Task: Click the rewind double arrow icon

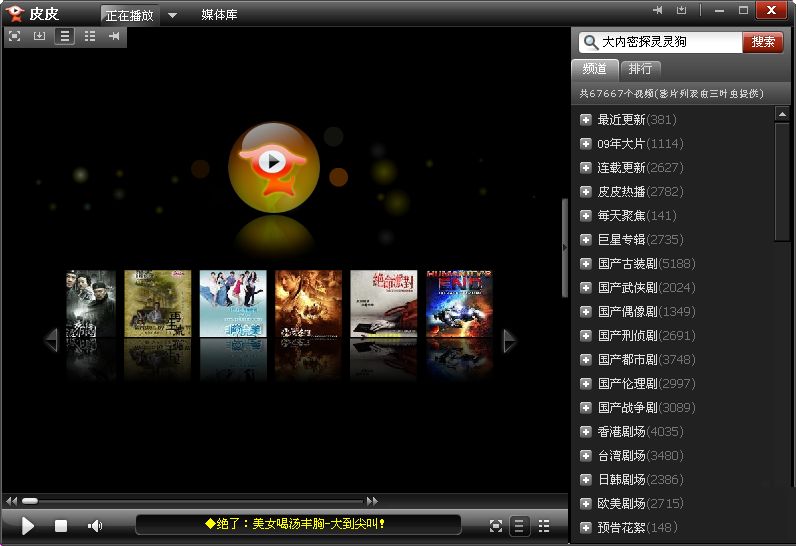Action: coord(12,501)
